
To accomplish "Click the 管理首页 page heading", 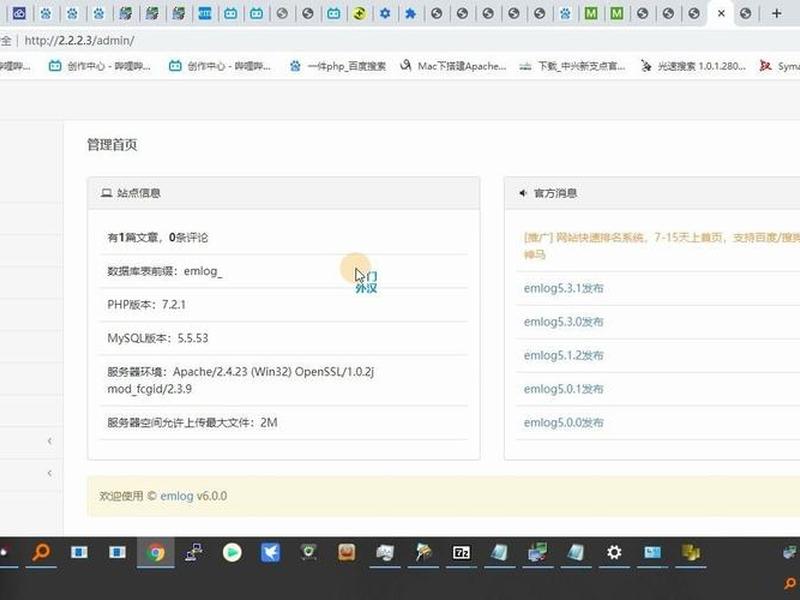I will point(112,144).
